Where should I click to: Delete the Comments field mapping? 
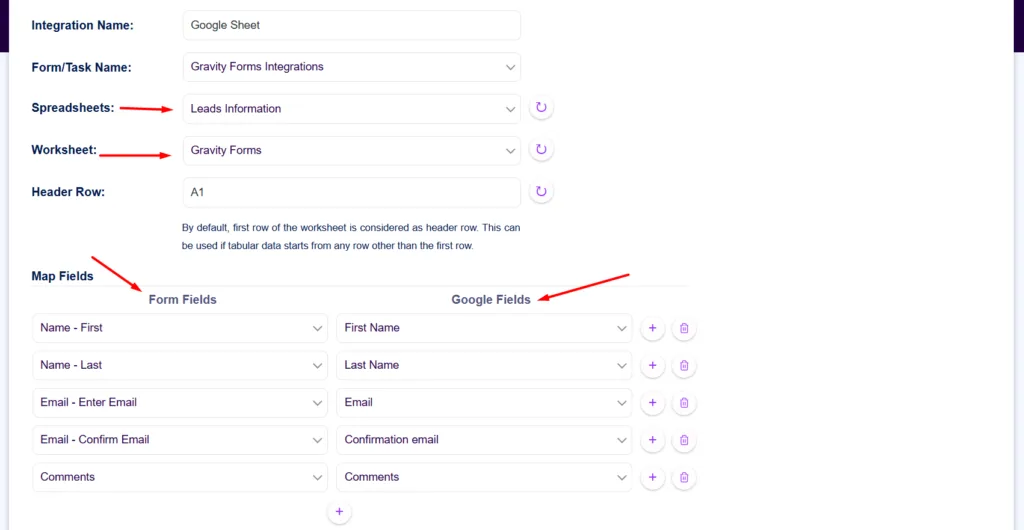coord(684,478)
